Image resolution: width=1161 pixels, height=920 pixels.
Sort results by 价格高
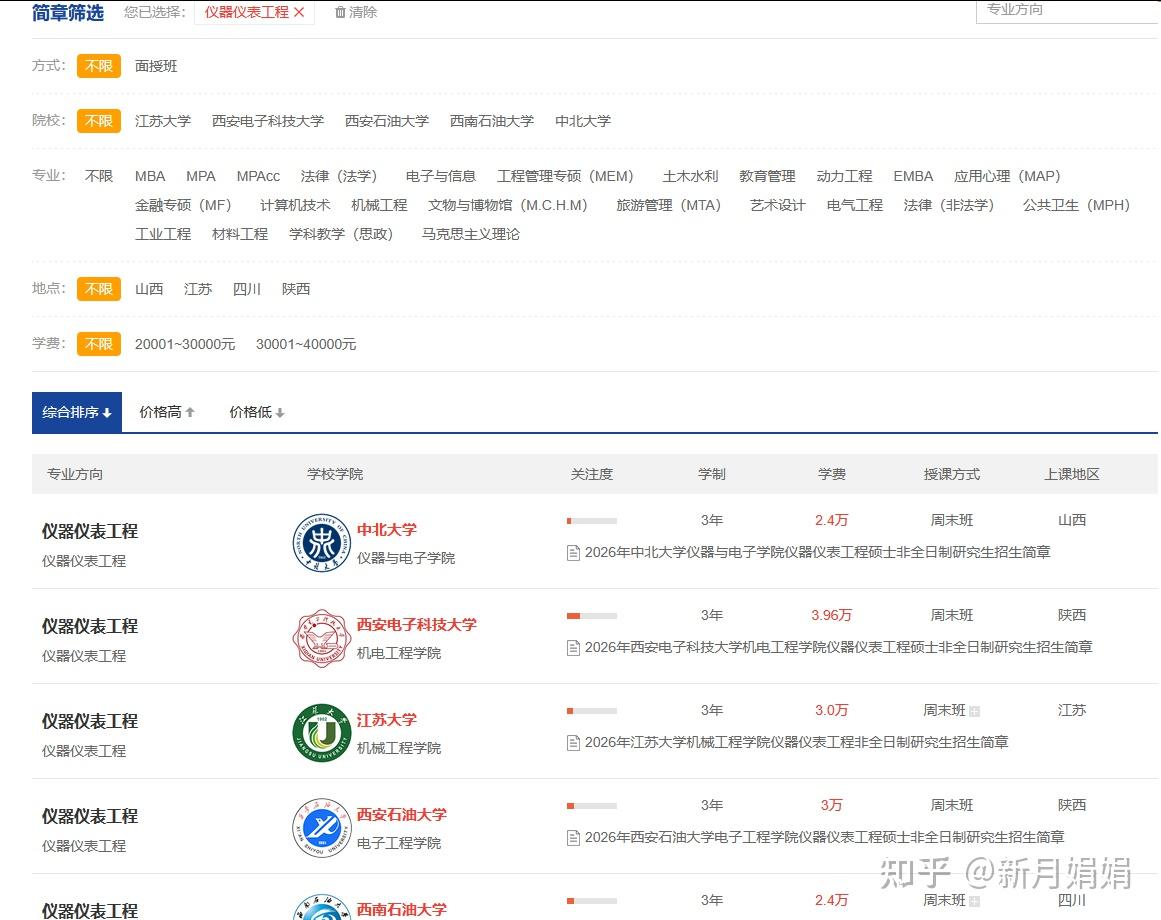(167, 412)
